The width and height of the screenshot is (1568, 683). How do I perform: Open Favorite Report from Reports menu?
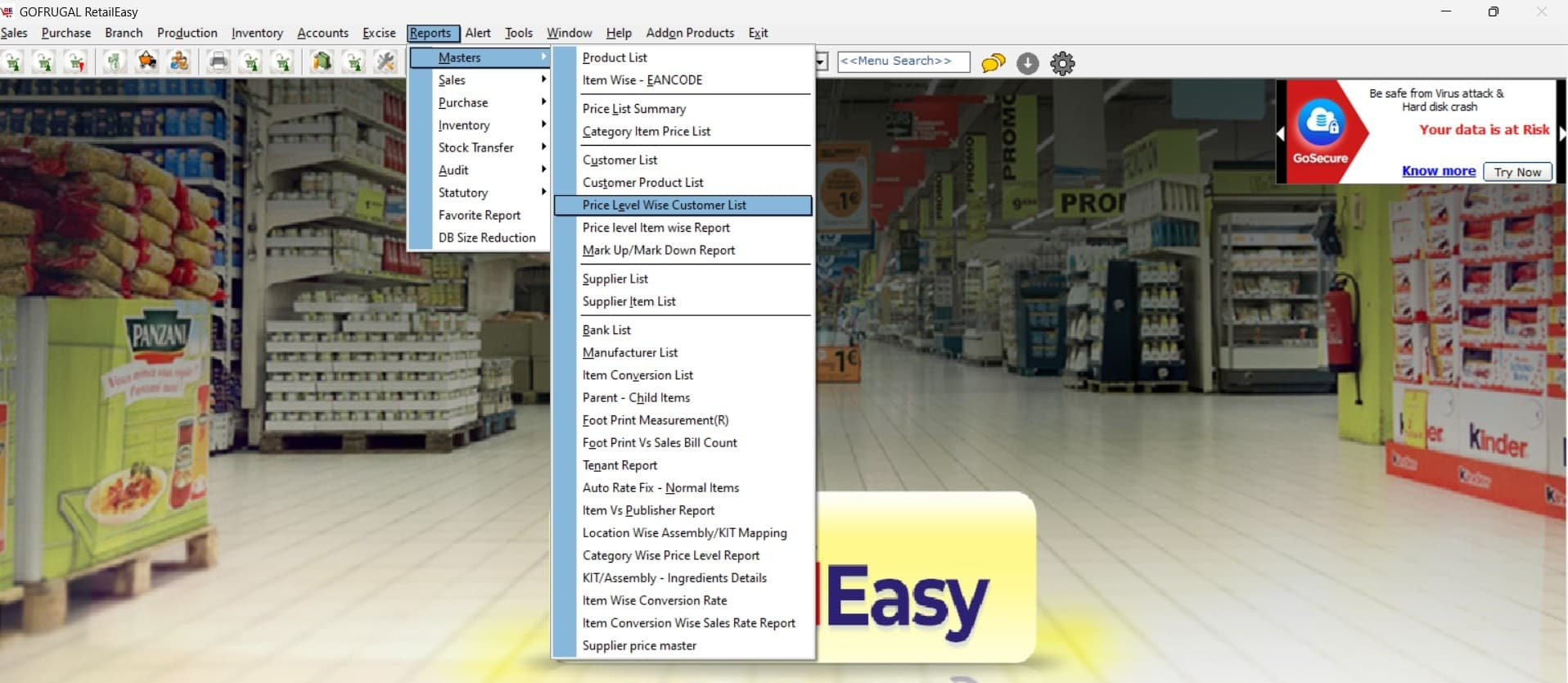[x=480, y=215]
